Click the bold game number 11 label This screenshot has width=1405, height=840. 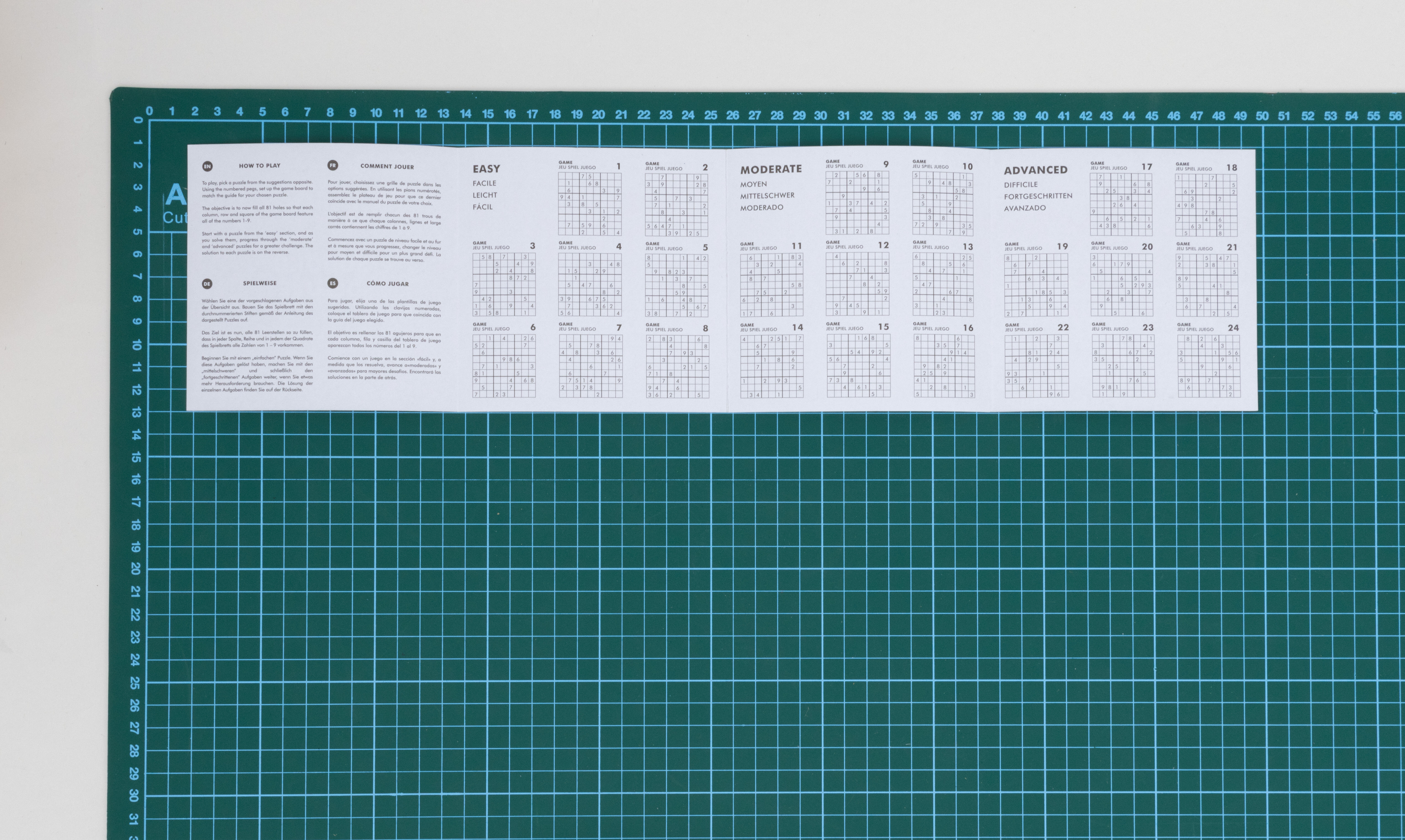(796, 246)
